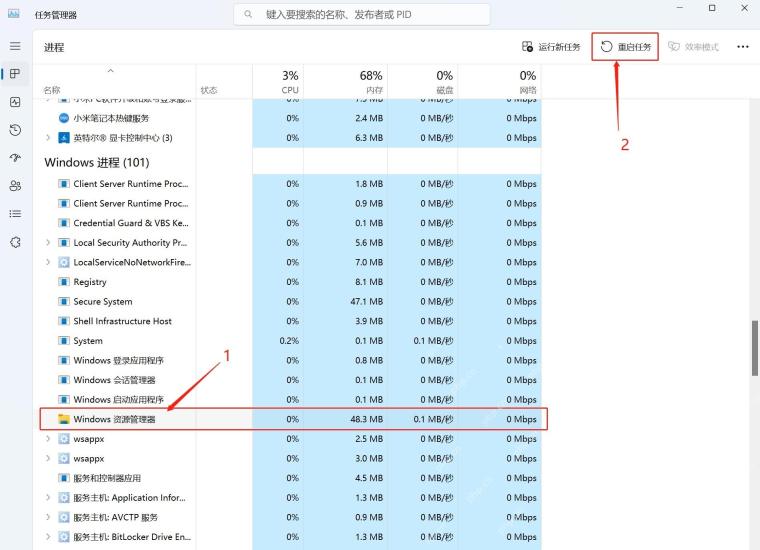Screen dimensions: 760x550
Task: Click the 服务主机: AVCTP 服务 gear icon
Action: point(63,517)
